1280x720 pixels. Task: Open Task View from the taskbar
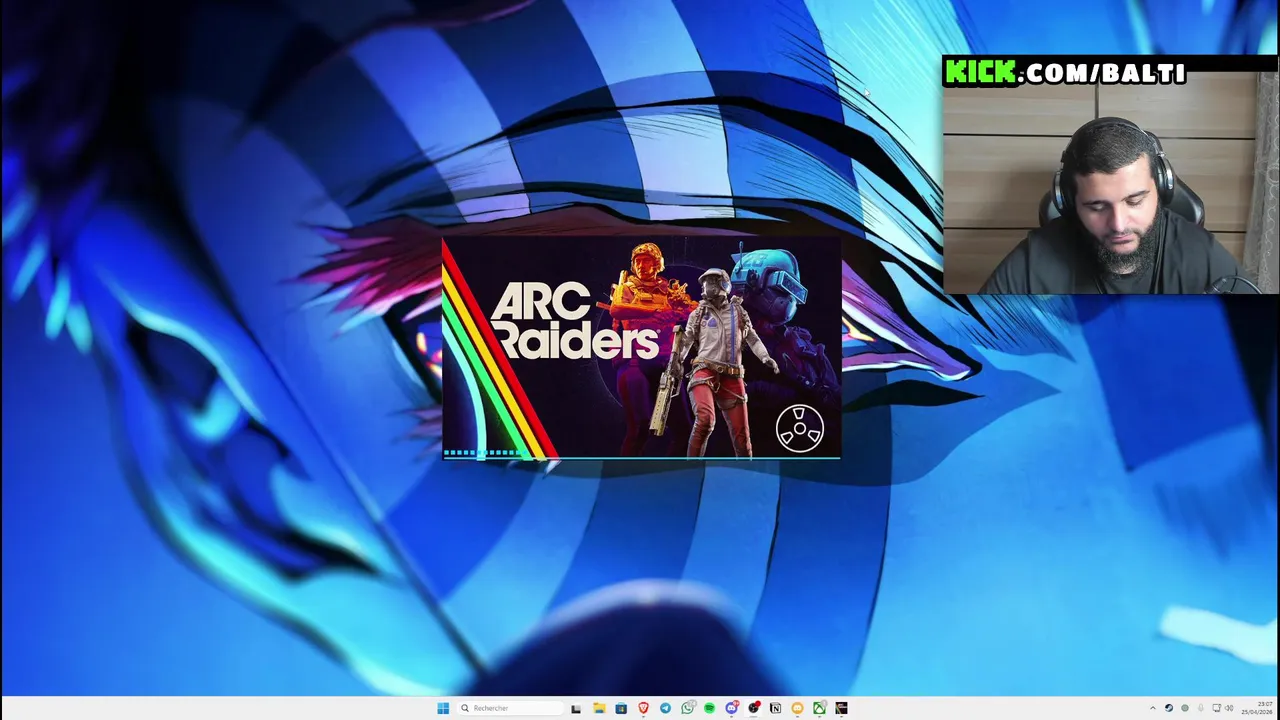point(576,708)
